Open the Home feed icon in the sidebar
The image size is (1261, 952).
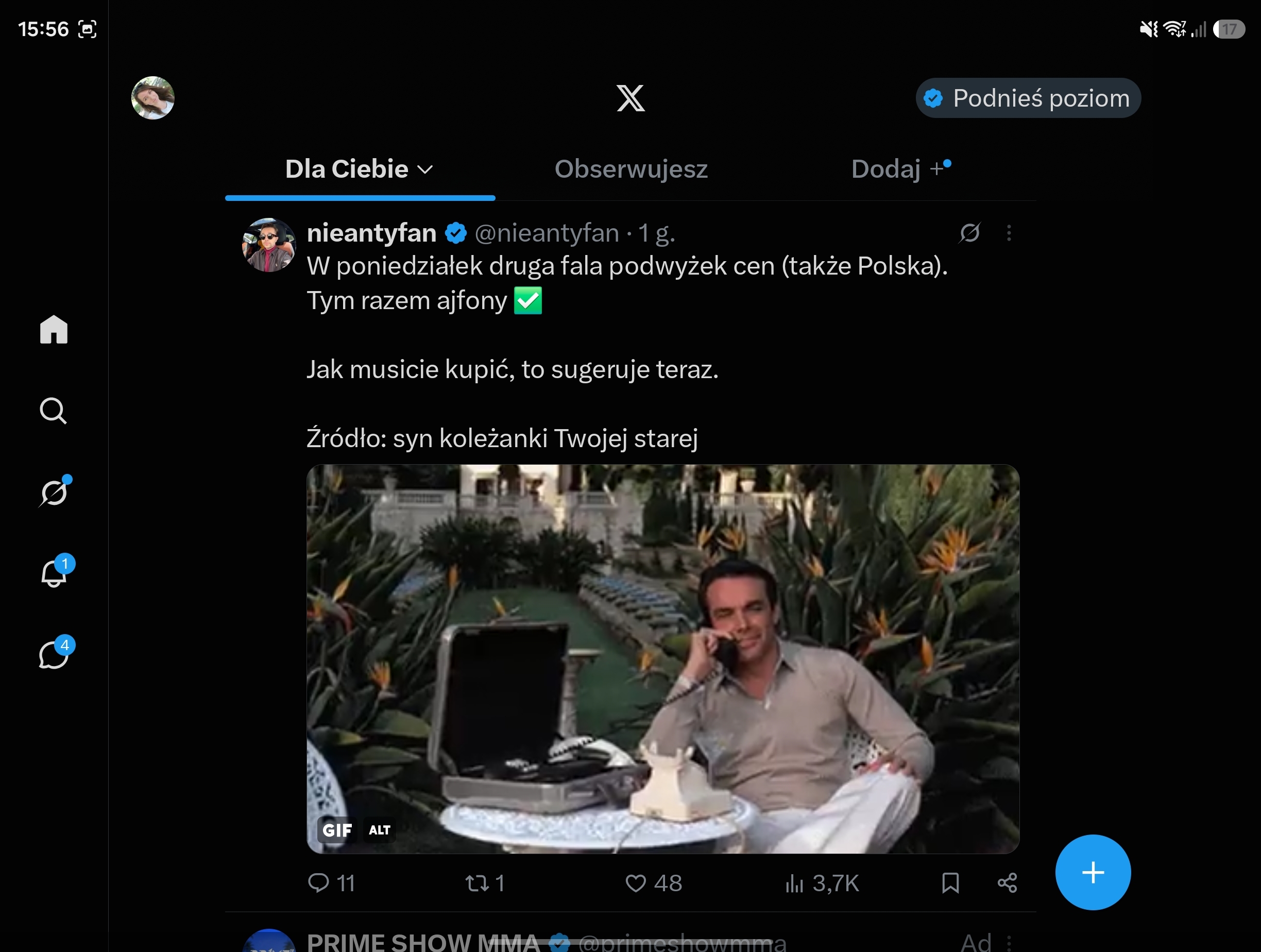click(54, 329)
